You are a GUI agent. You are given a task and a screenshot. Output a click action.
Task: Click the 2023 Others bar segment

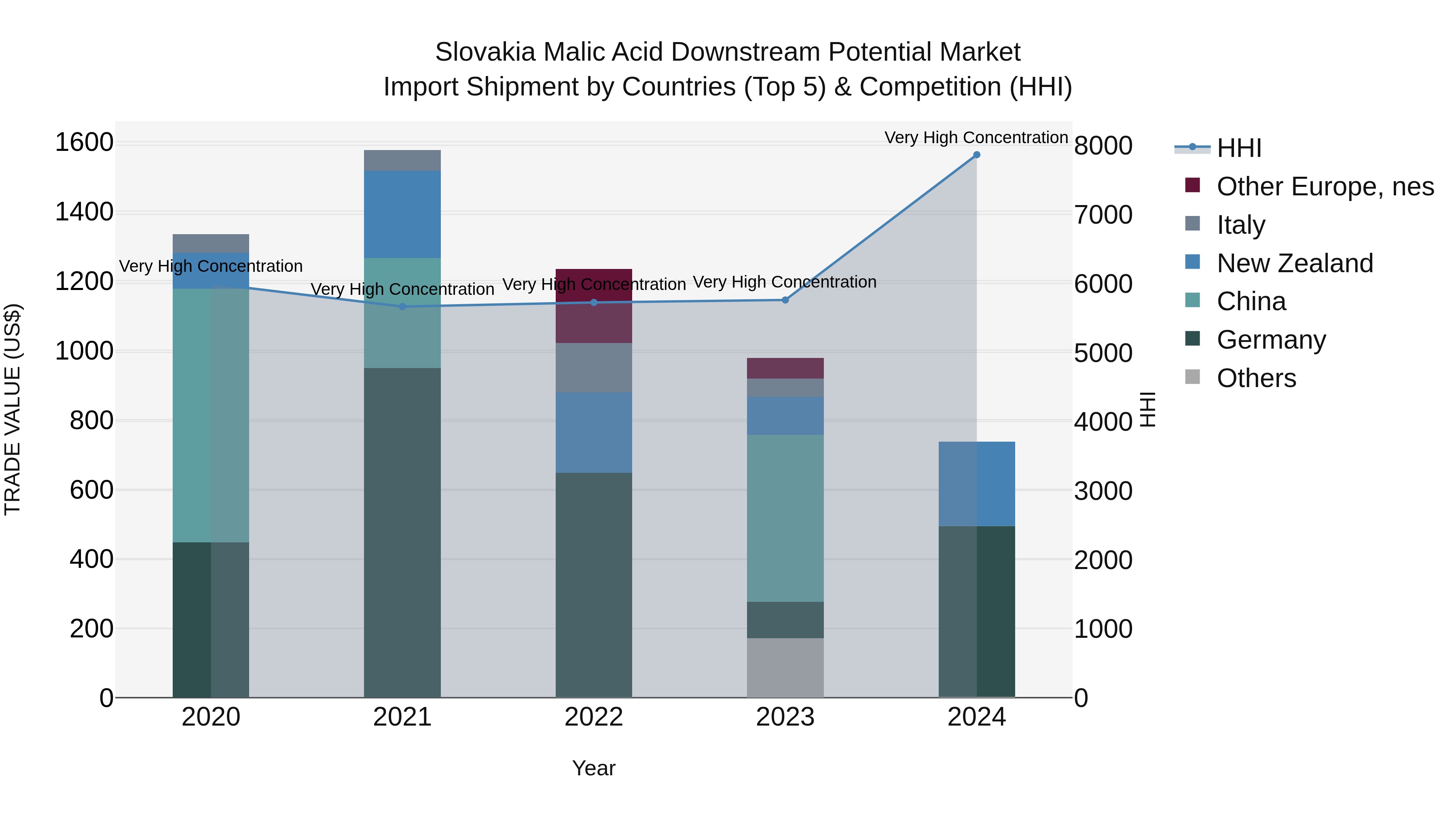(785, 668)
